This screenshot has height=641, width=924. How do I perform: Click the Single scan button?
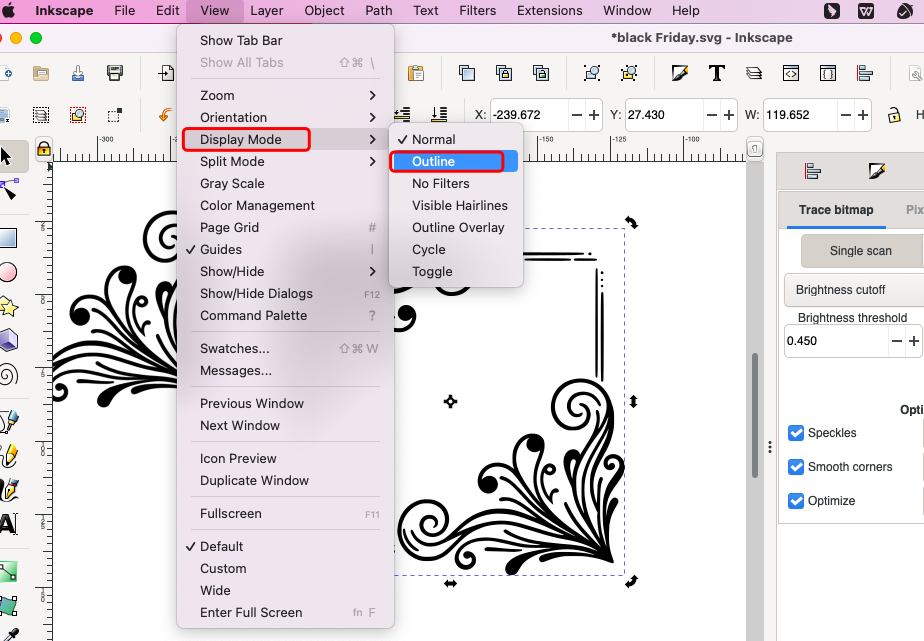click(860, 250)
